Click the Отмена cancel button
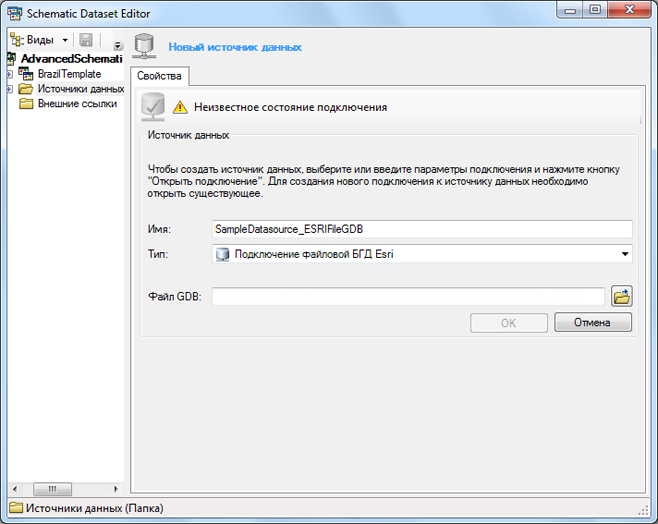Viewport: 658px width, 524px height. tap(593, 322)
